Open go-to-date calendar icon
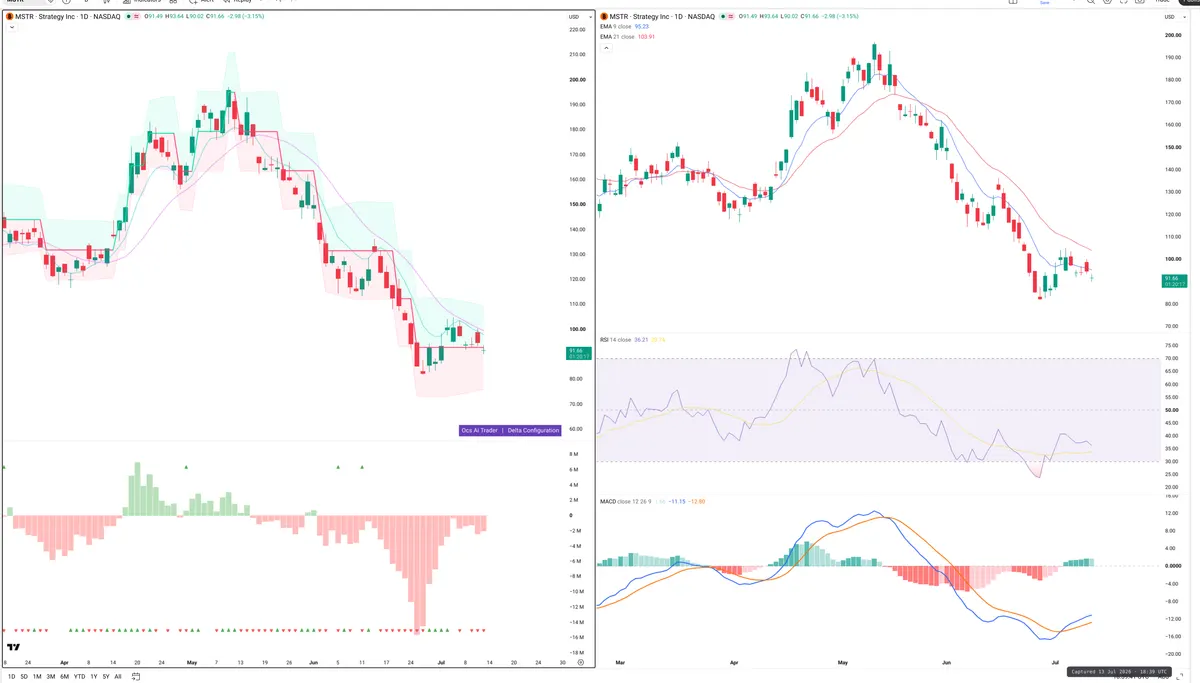Image resolution: width=1200 pixels, height=683 pixels. pos(135,676)
